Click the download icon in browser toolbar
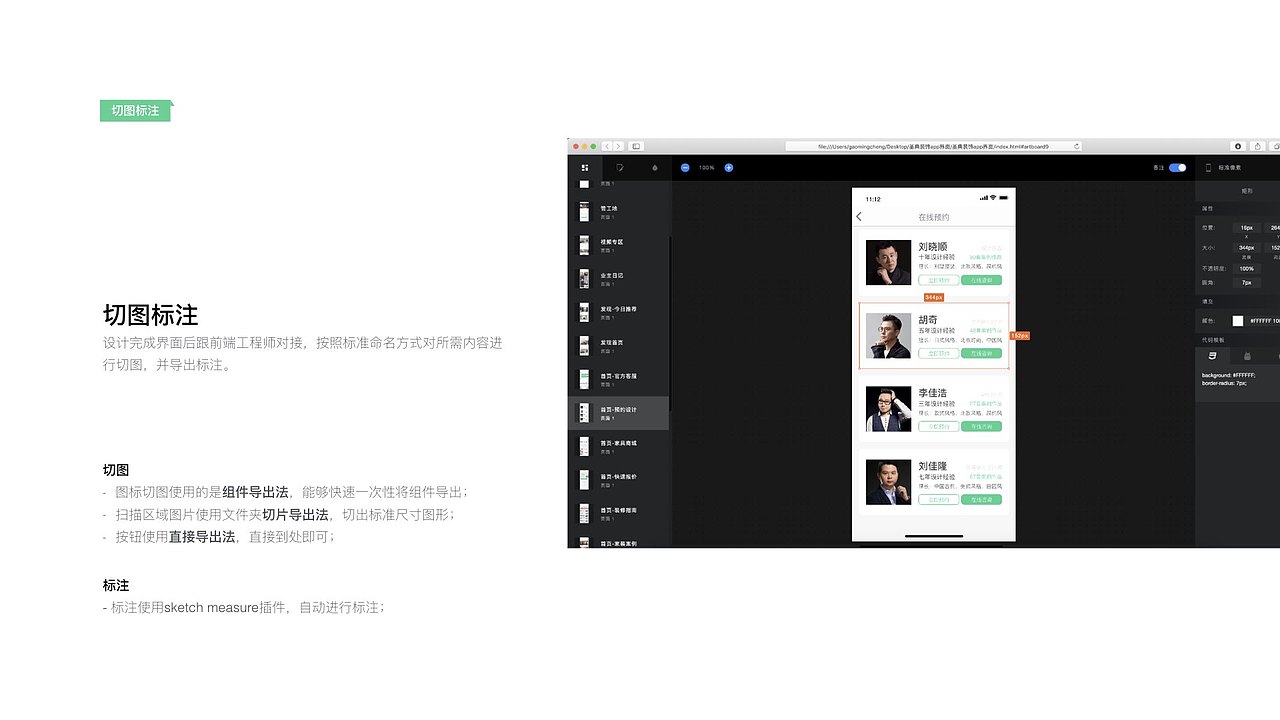1280x720 pixels. 1238,145
